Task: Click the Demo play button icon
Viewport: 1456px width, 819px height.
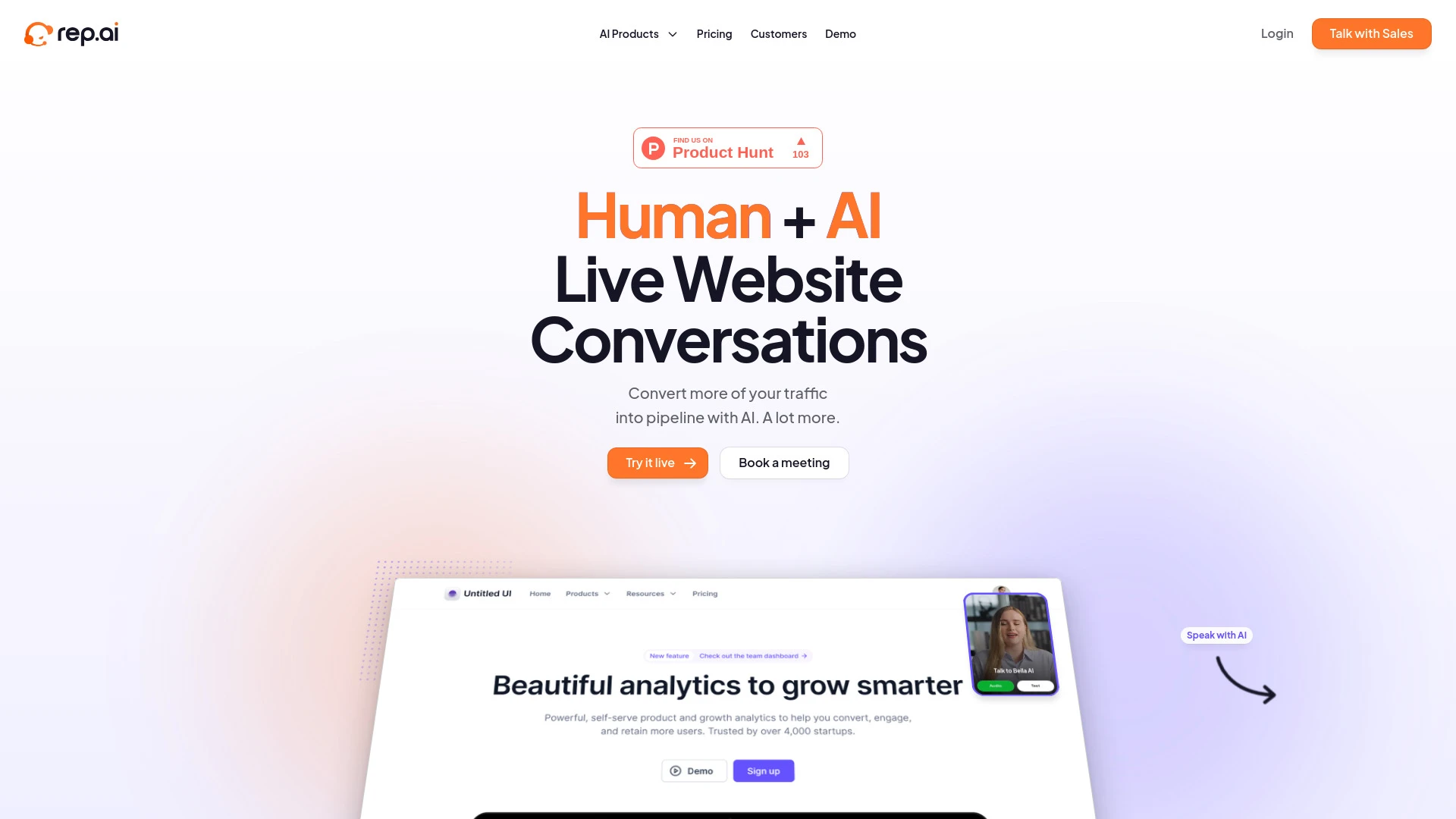Action: [675, 770]
